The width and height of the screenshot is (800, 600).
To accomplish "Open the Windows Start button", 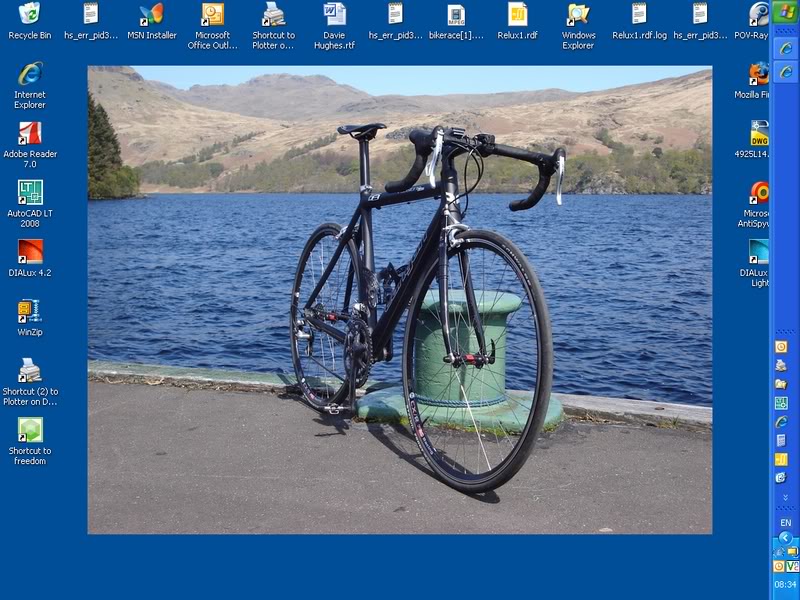I will point(785,12).
